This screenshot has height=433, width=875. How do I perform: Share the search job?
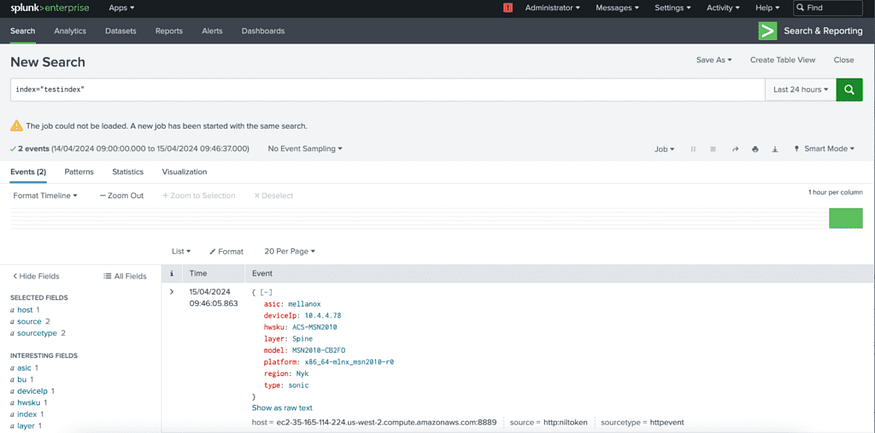point(735,149)
